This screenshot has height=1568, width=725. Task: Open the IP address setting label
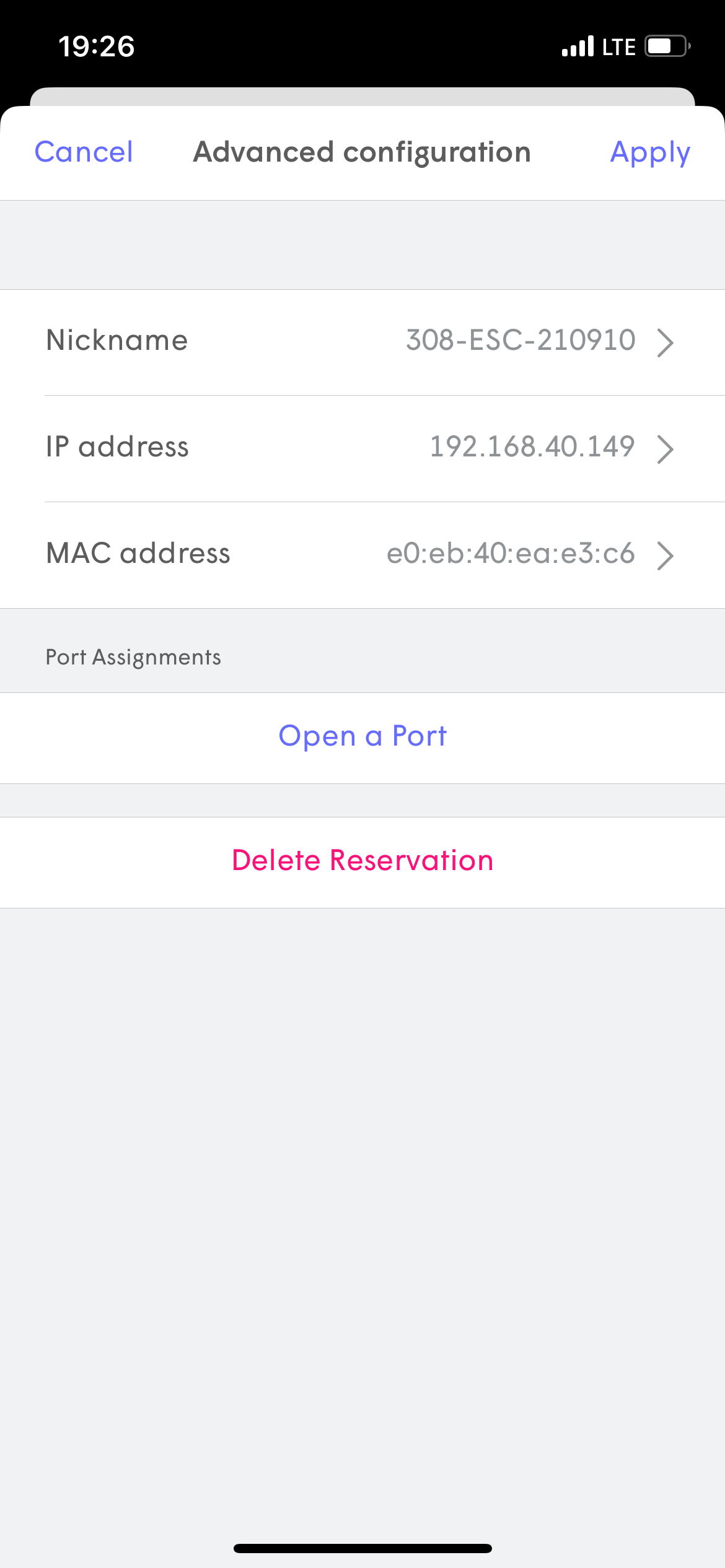[x=117, y=447]
